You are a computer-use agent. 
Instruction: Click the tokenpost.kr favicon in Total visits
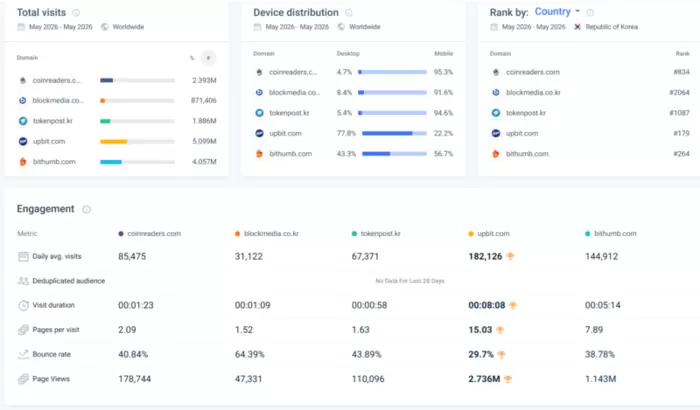point(23,121)
